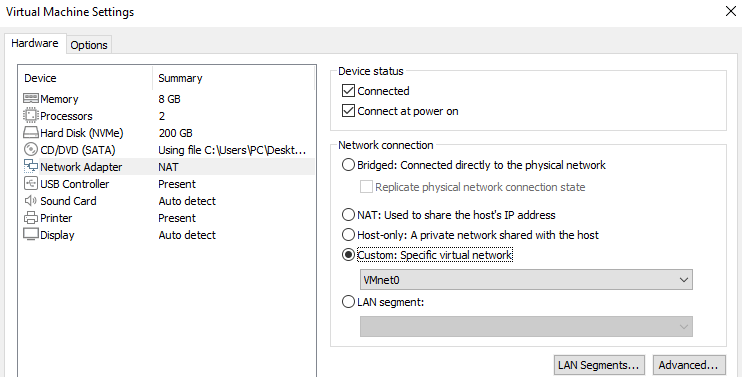
Task: Choose Host-only private network option
Action: point(348,235)
